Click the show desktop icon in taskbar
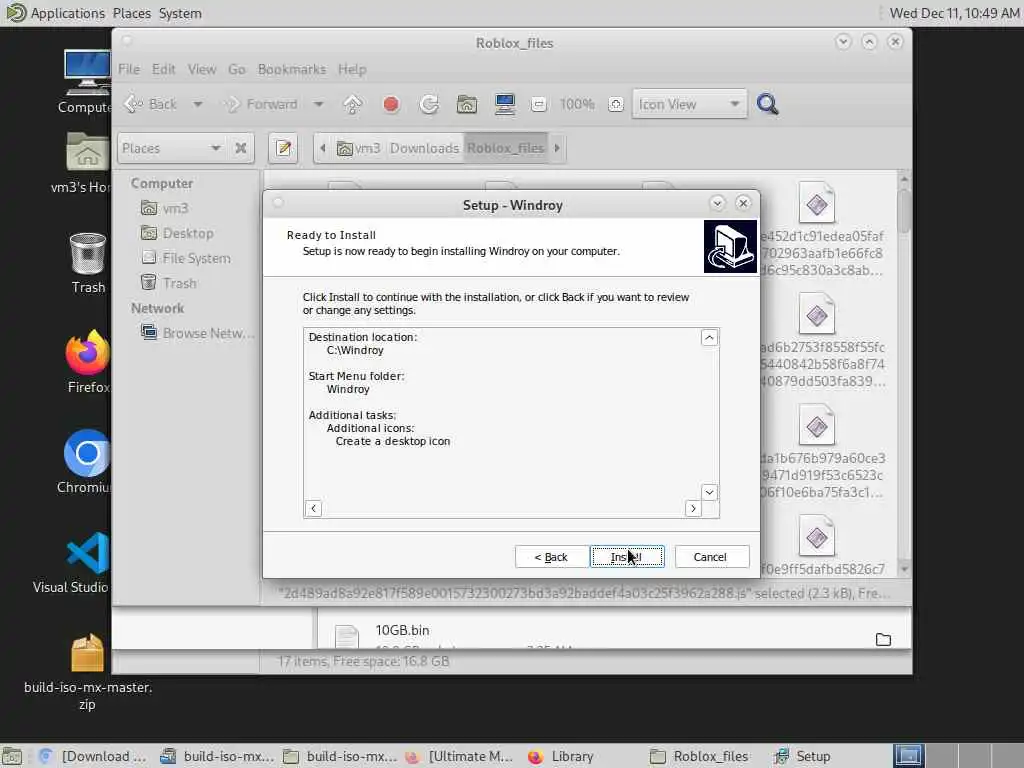 [x=12, y=756]
